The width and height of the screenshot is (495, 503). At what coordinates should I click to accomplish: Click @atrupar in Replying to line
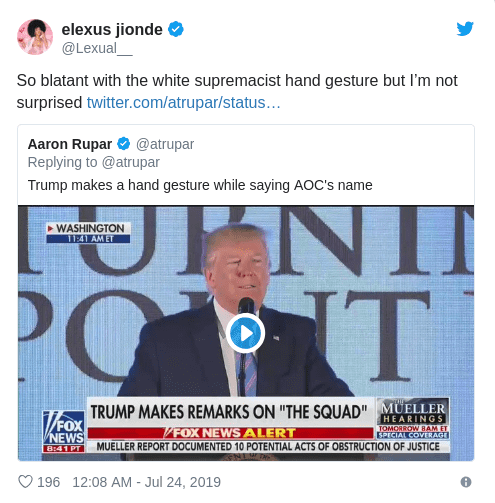click(131, 163)
